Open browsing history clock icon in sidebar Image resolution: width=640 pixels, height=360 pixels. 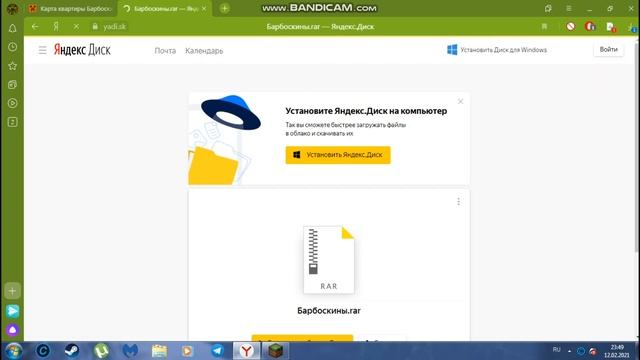click(13, 47)
